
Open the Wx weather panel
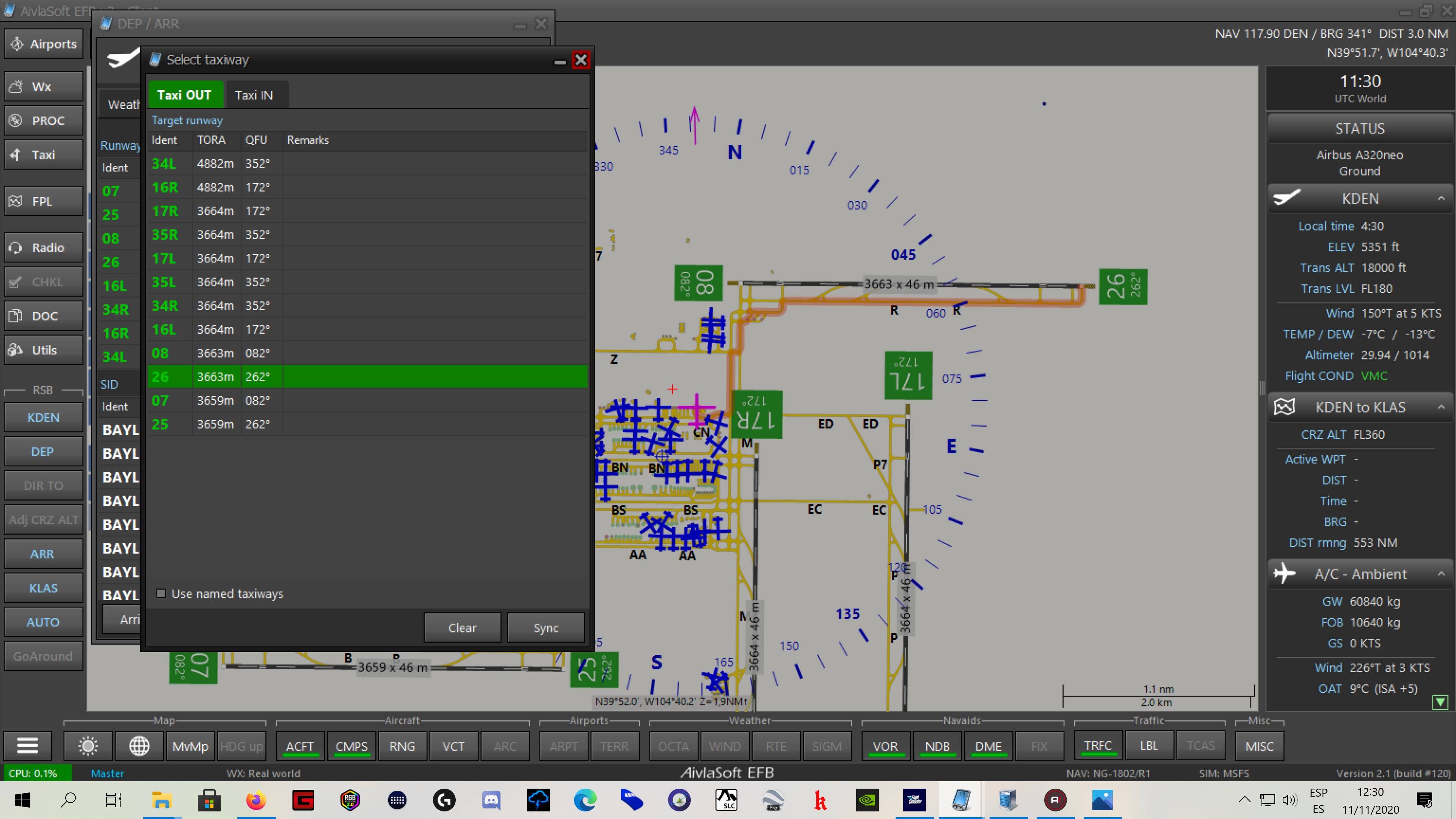tap(44, 86)
